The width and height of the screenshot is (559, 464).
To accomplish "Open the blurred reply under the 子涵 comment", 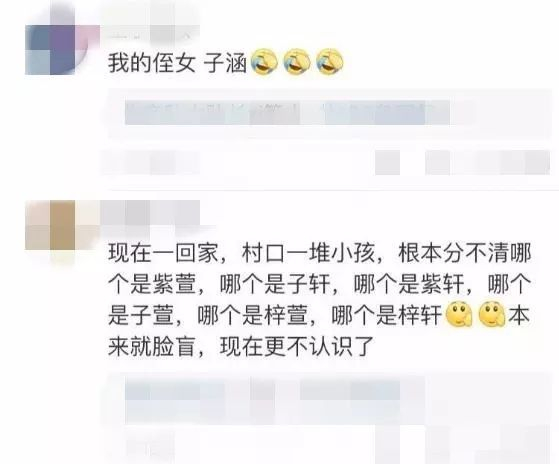I will click(x=330, y=113).
